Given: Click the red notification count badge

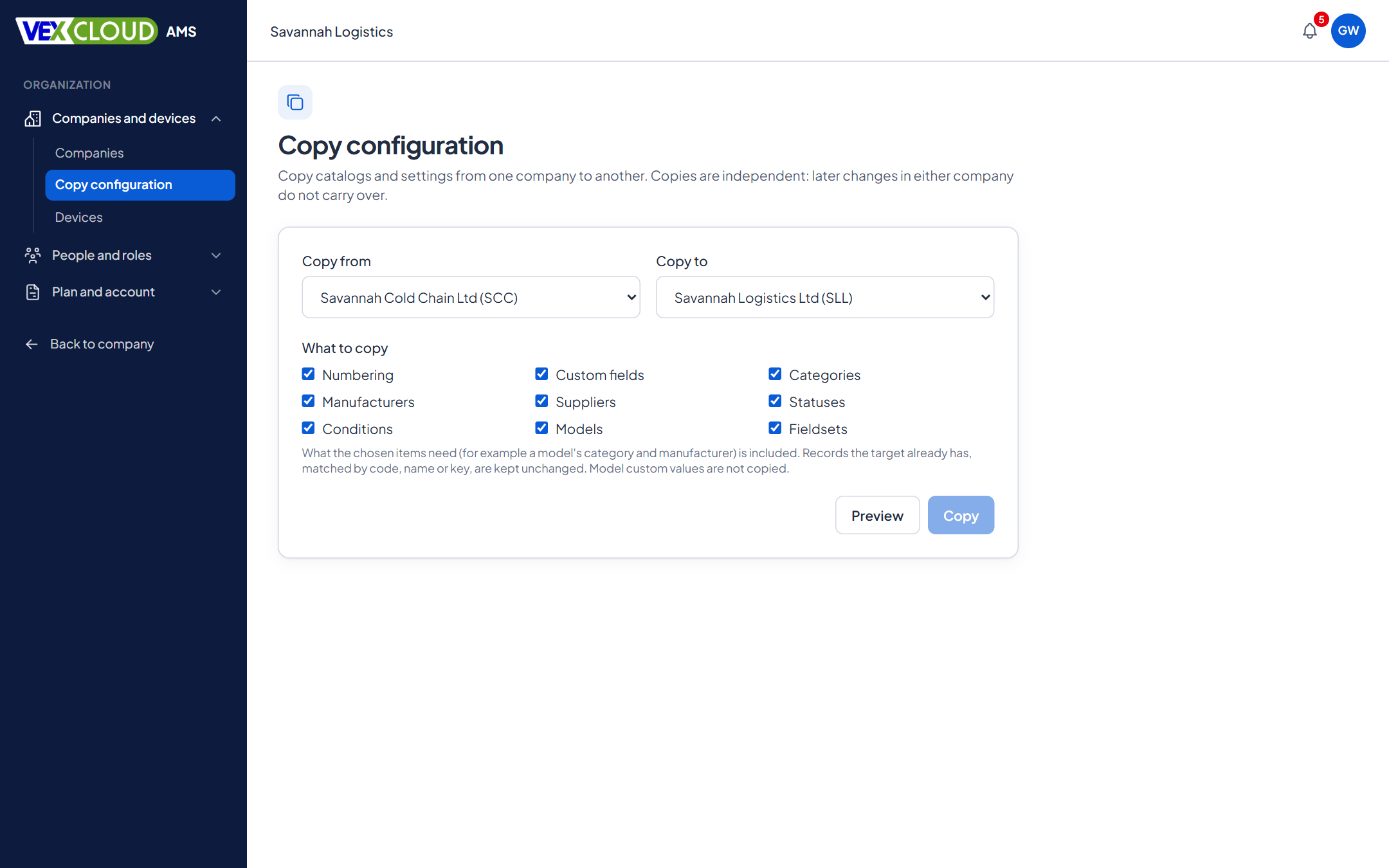Looking at the screenshot, I should coord(1321,19).
